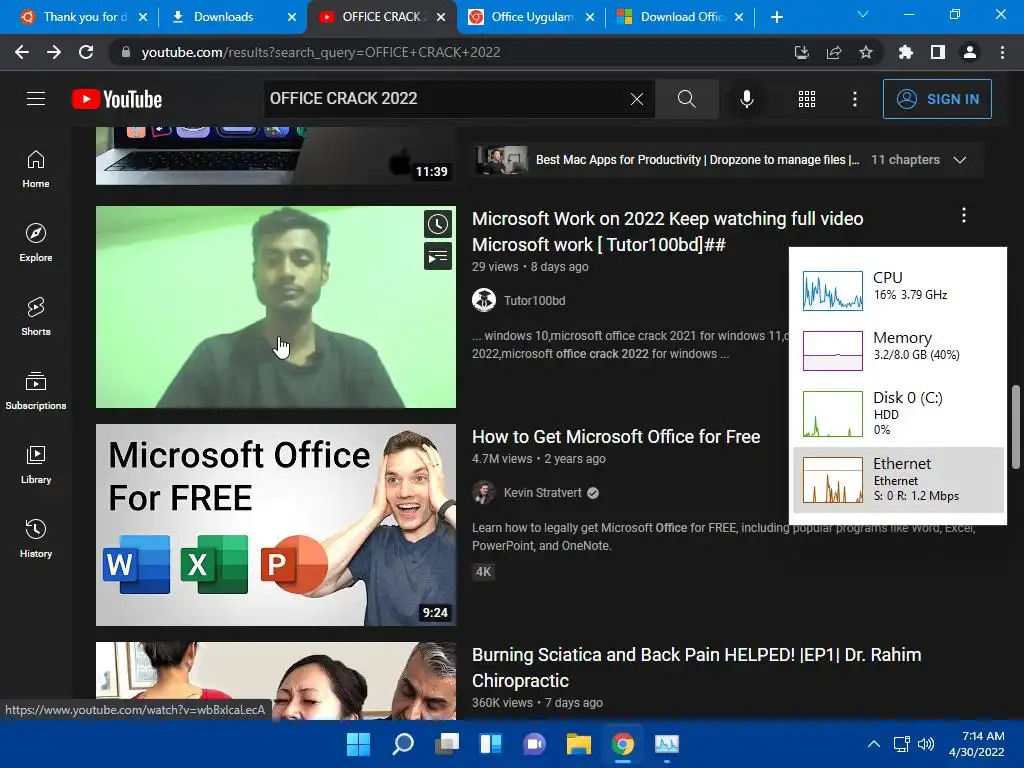Open the Windows Start button

coord(358,744)
